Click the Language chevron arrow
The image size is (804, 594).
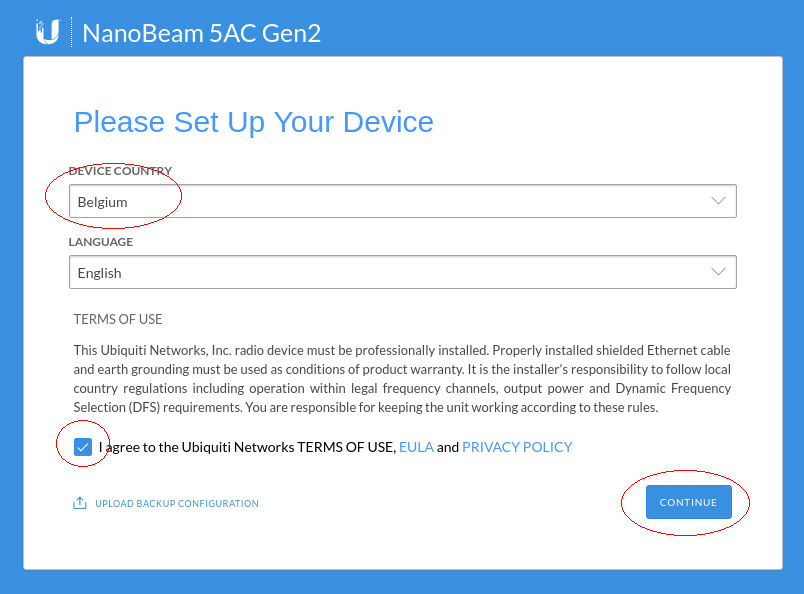[x=718, y=271]
